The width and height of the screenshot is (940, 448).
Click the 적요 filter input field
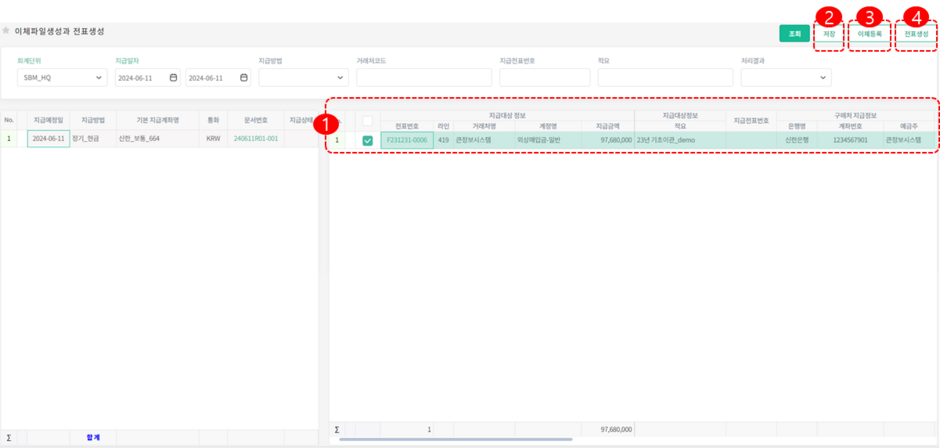click(658, 78)
